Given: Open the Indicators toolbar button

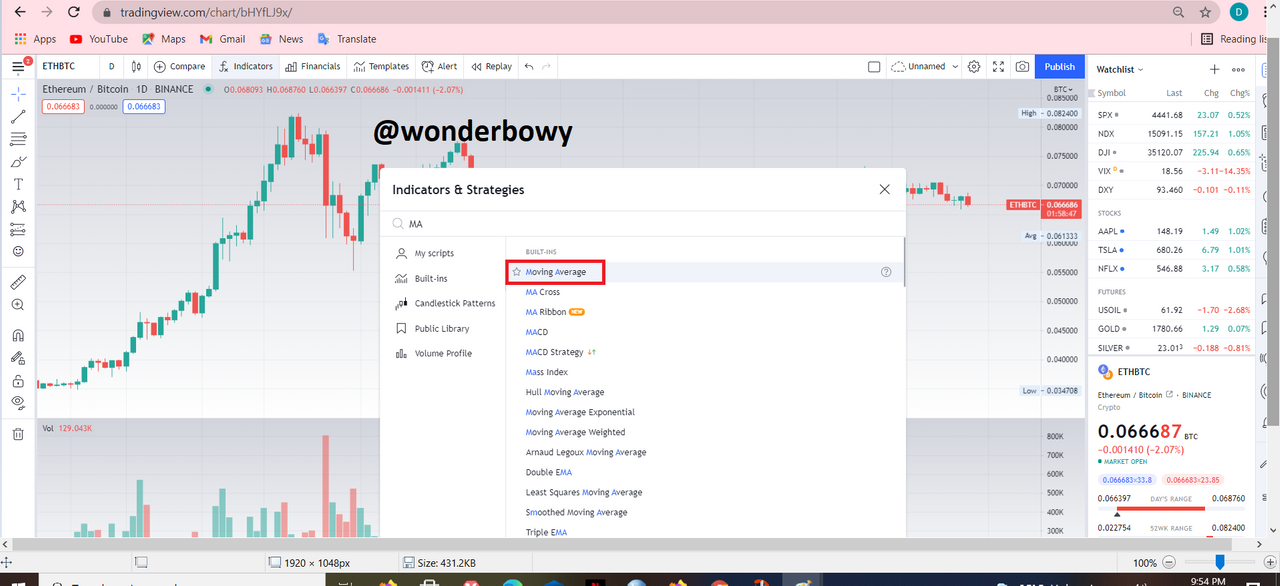Looking at the screenshot, I should coord(246,67).
